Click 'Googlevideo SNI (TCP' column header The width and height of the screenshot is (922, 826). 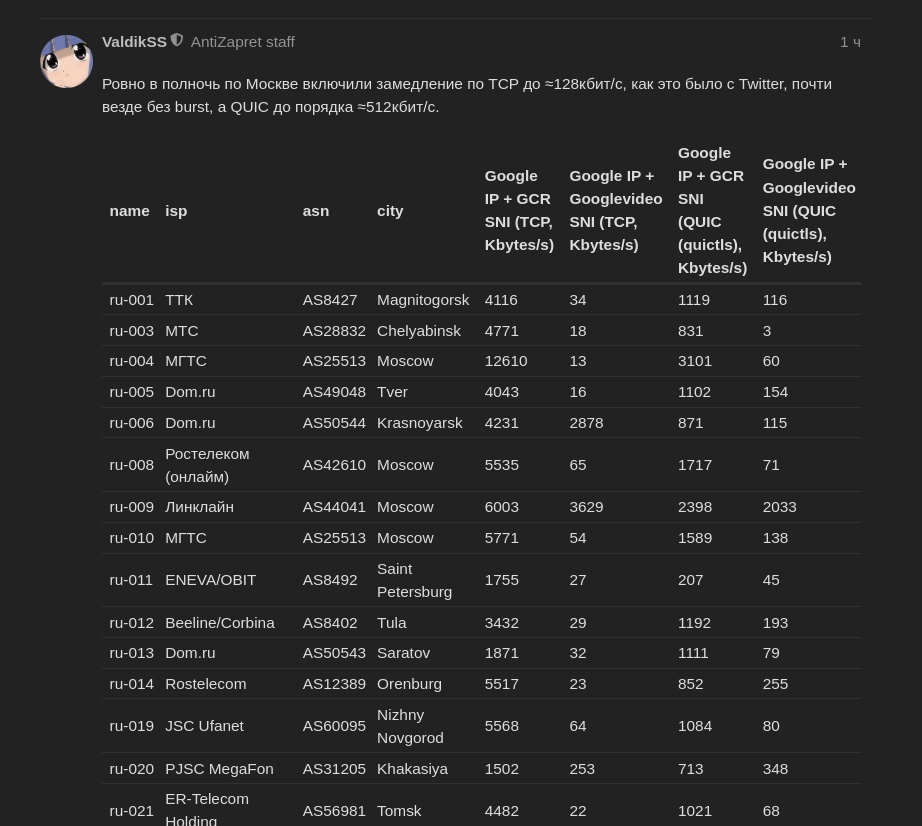coord(616,210)
